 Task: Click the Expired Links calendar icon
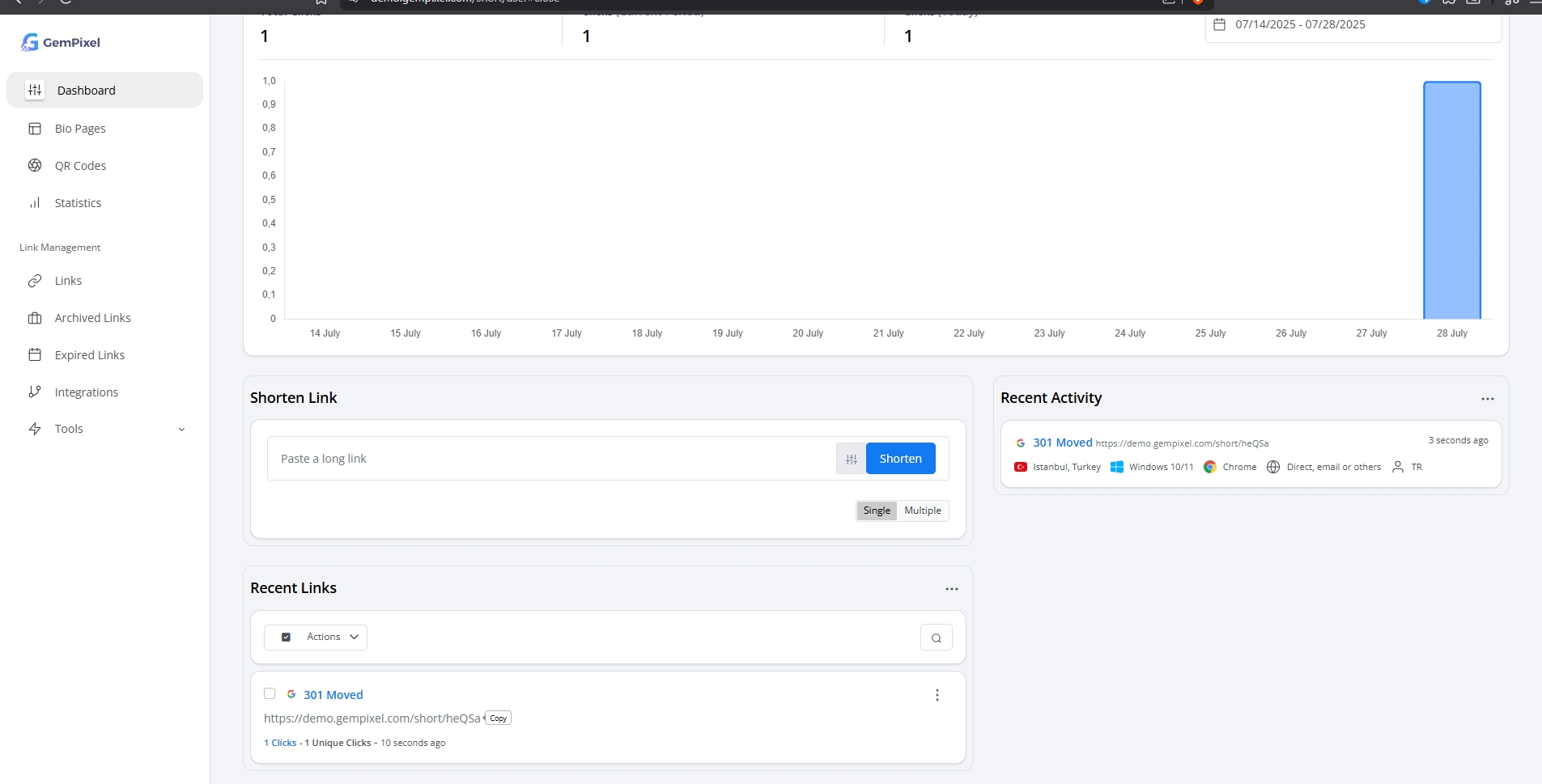(x=35, y=354)
